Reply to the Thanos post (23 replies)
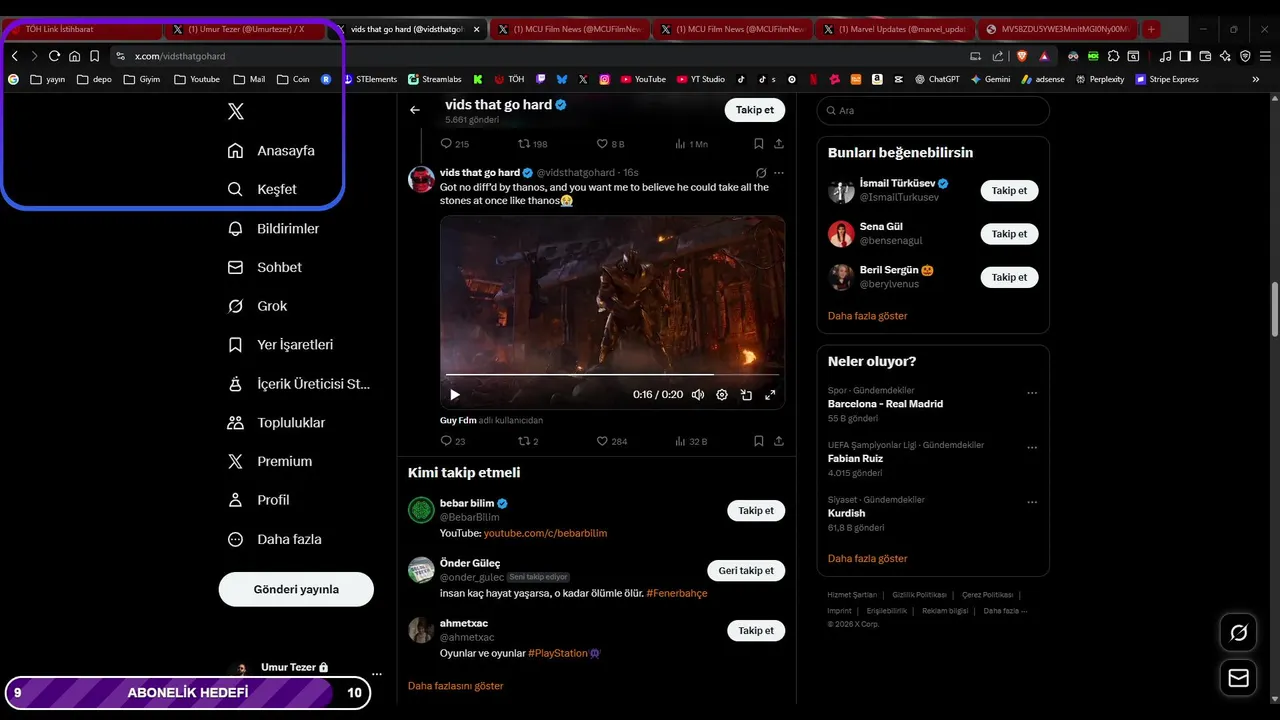 point(453,441)
